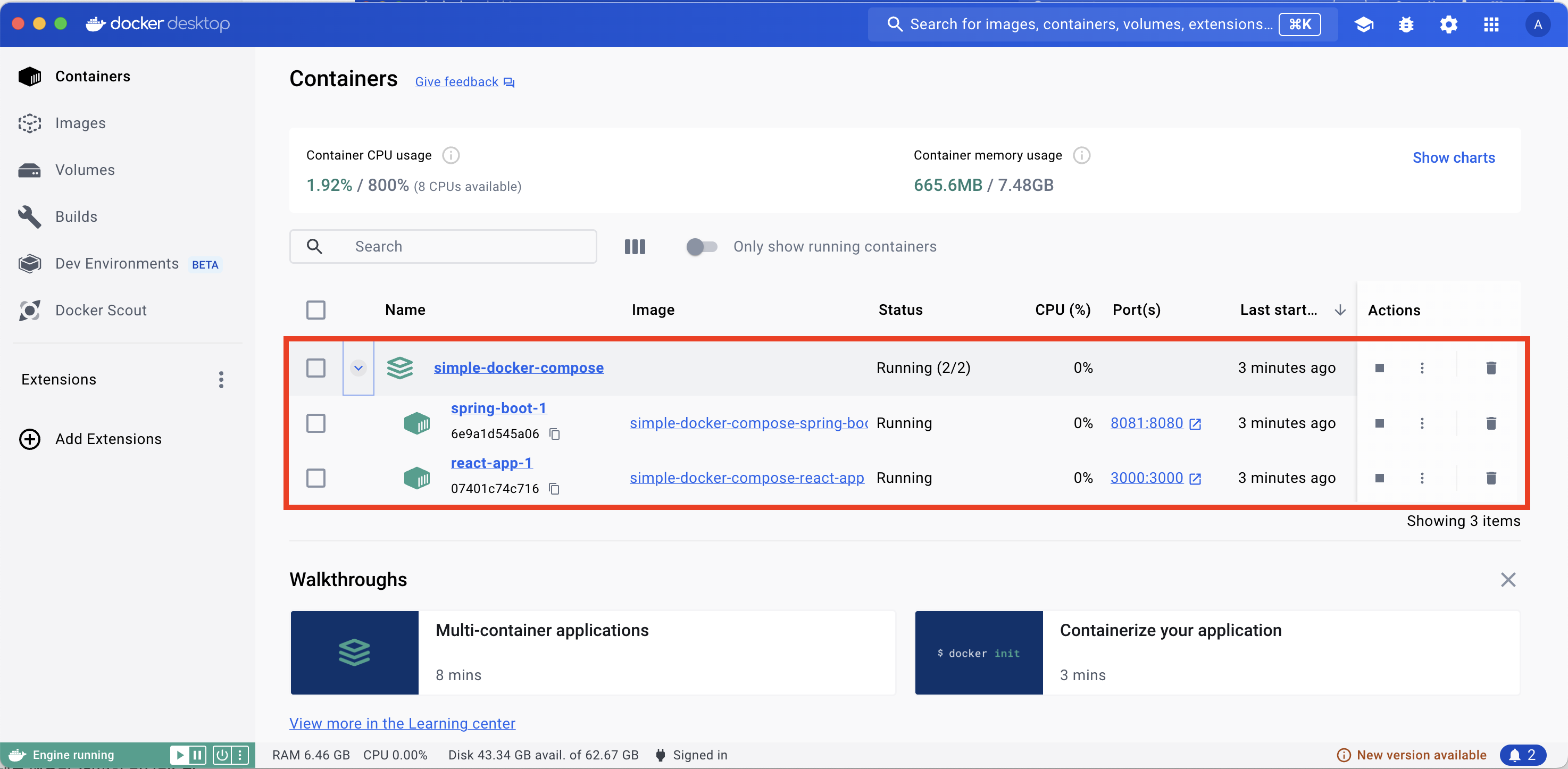Collapse the simple-docker-compose group chevron
The image size is (1568, 769).
358,368
